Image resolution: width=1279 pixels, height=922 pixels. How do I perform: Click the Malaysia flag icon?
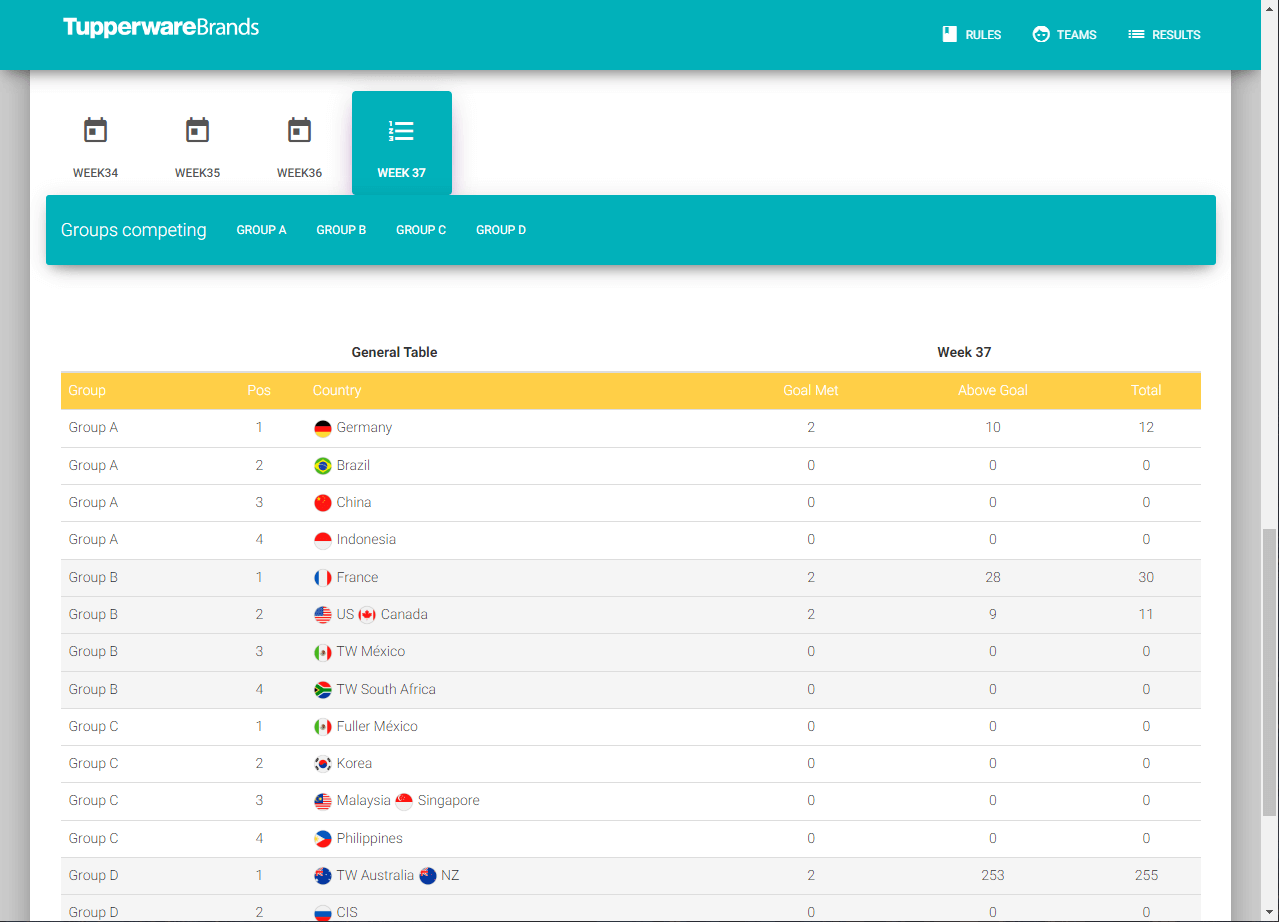(x=323, y=801)
